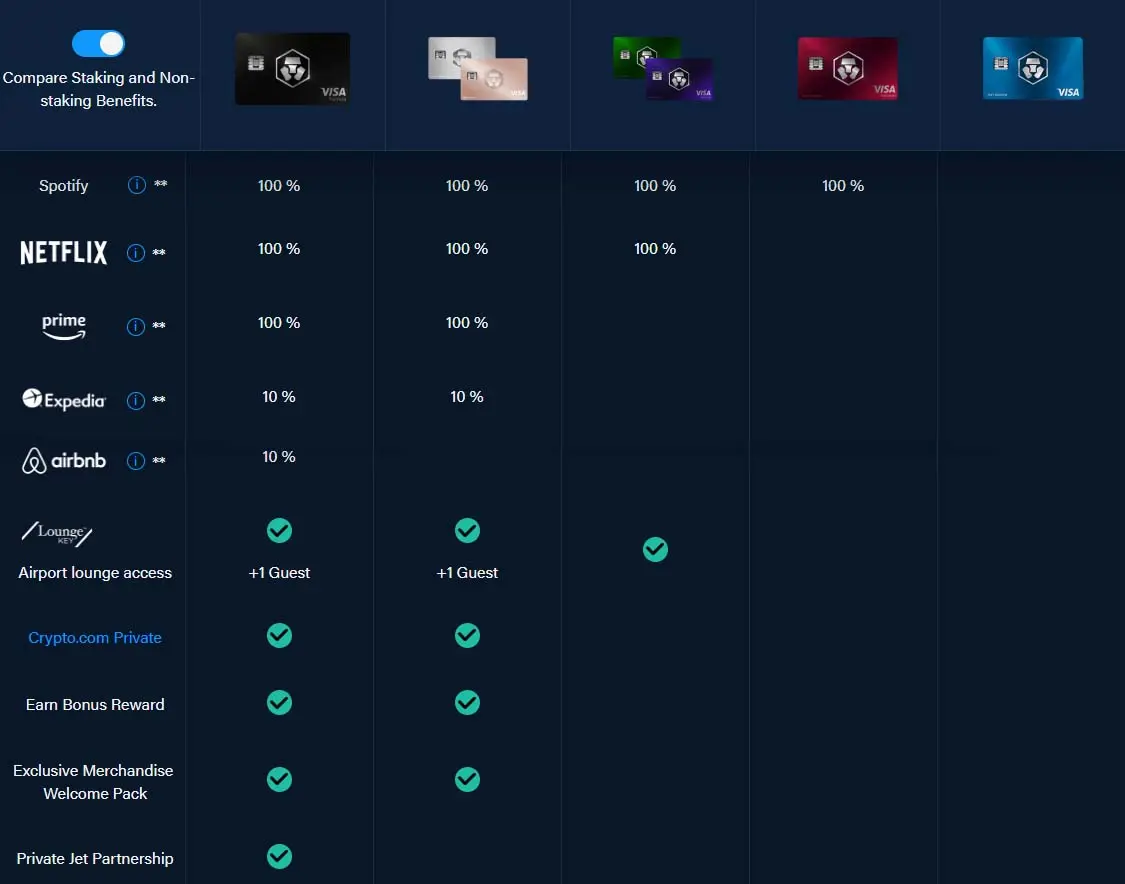Image resolution: width=1125 pixels, height=884 pixels.
Task: Open the Netflix info icon
Action: (136, 253)
